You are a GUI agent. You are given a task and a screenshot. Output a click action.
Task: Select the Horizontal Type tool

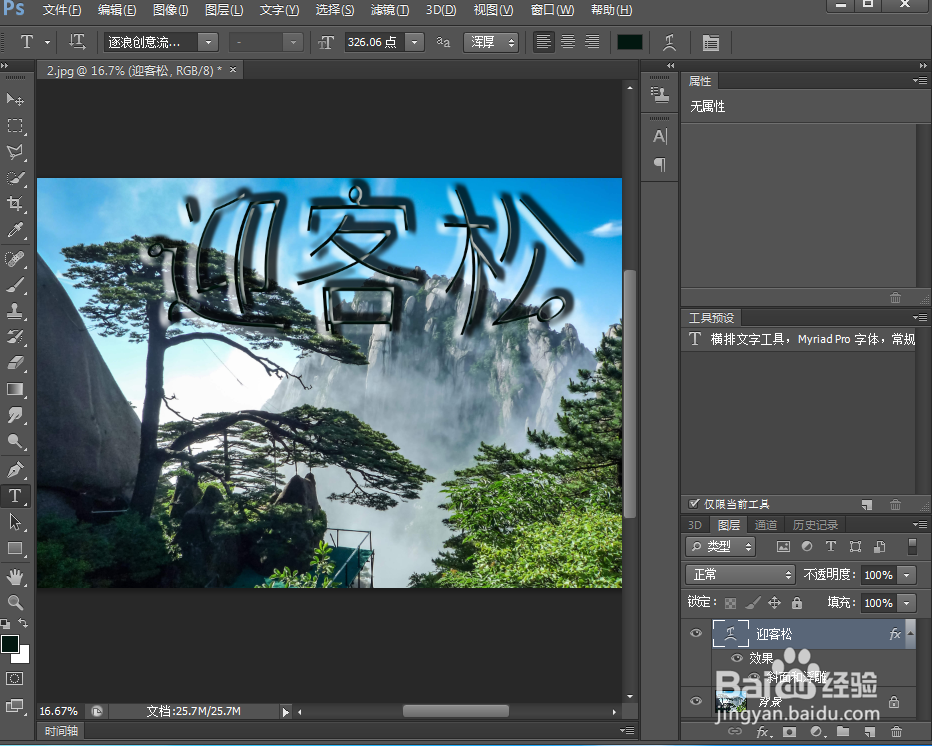[x=15, y=496]
